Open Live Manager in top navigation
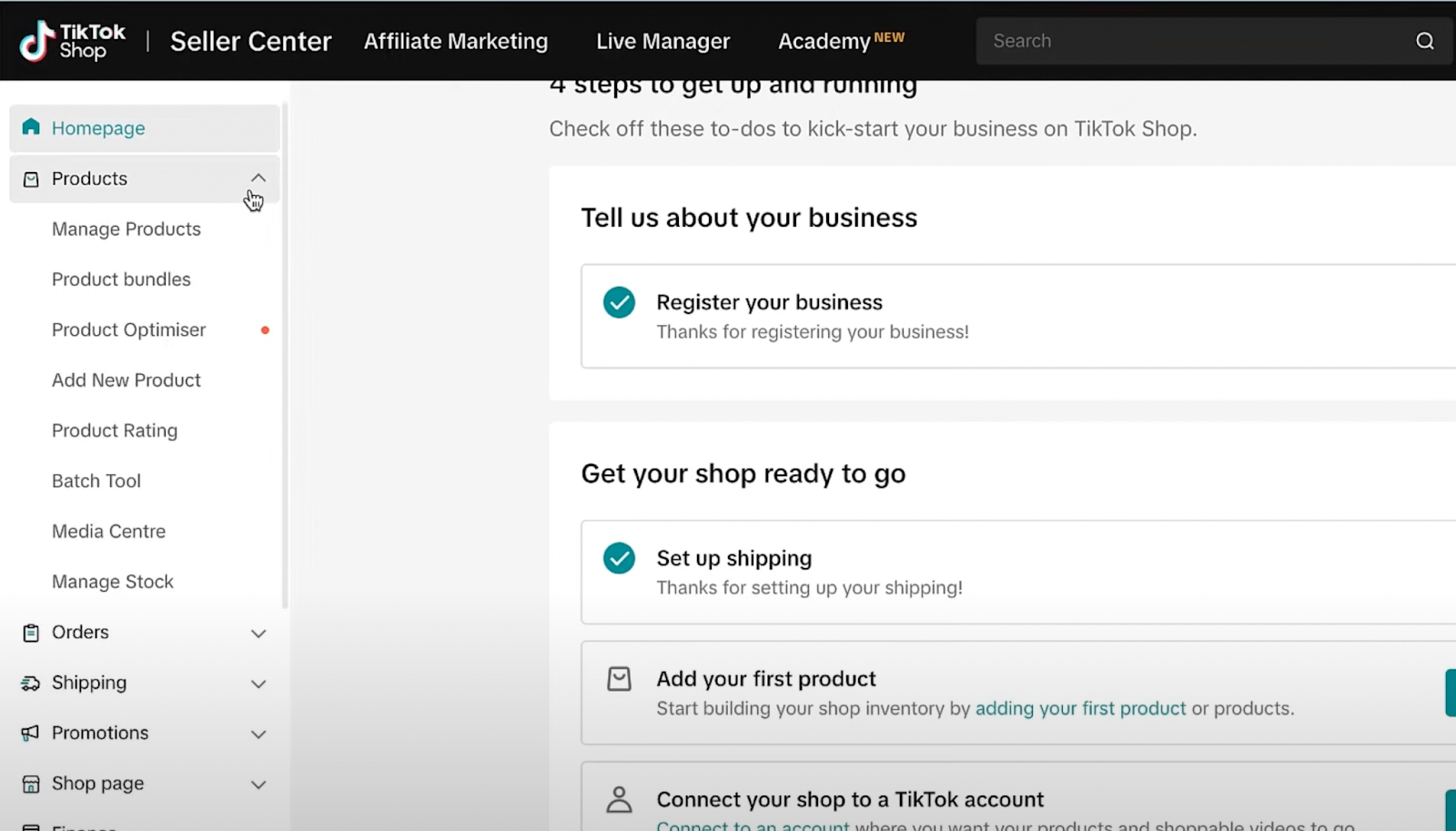This screenshot has height=831, width=1456. click(x=662, y=41)
